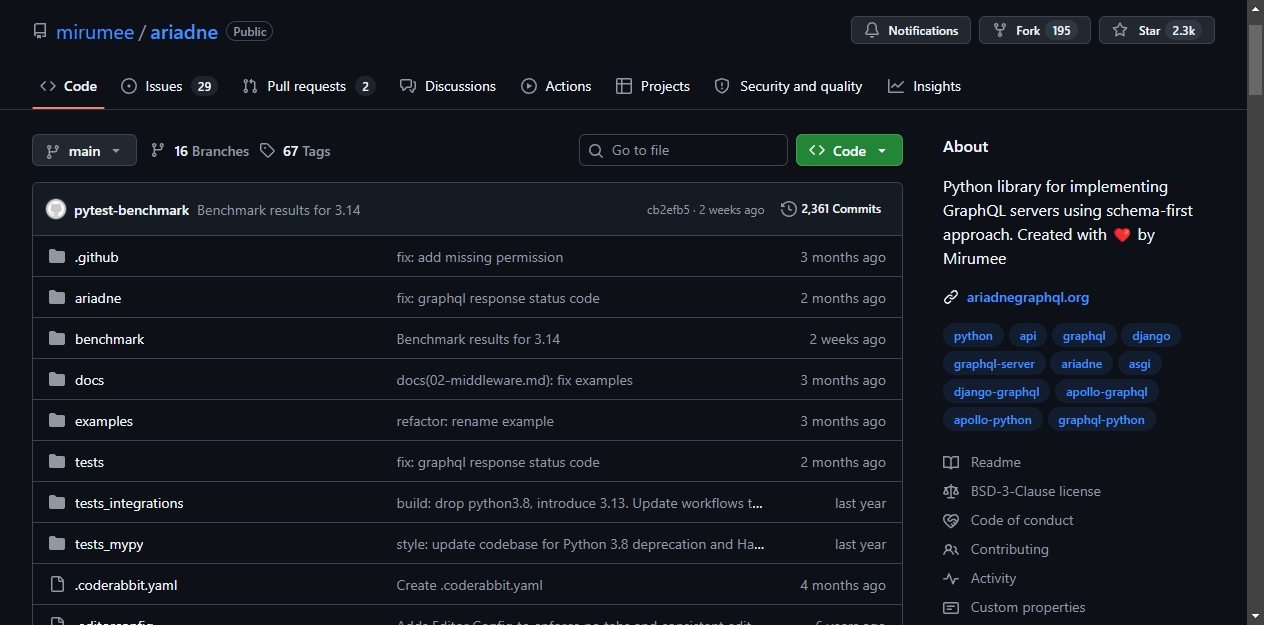Screen dimensions: 1264x625
Task: Fork the repository with Fork button
Action: (1034, 30)
